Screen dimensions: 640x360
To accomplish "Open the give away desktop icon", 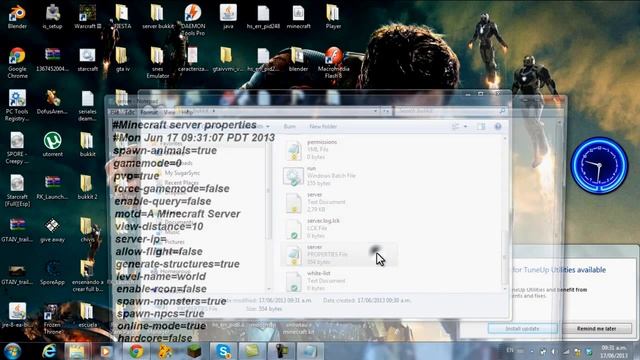I will click(x=52, y=230).
